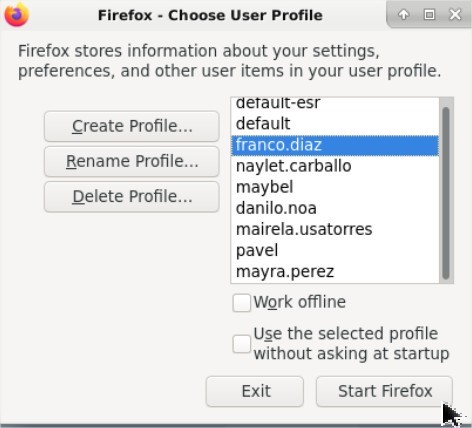The height and width of the screenshot is (428, 472).
Task: Select the franco.diaz profile
Action: click(335, 145)
